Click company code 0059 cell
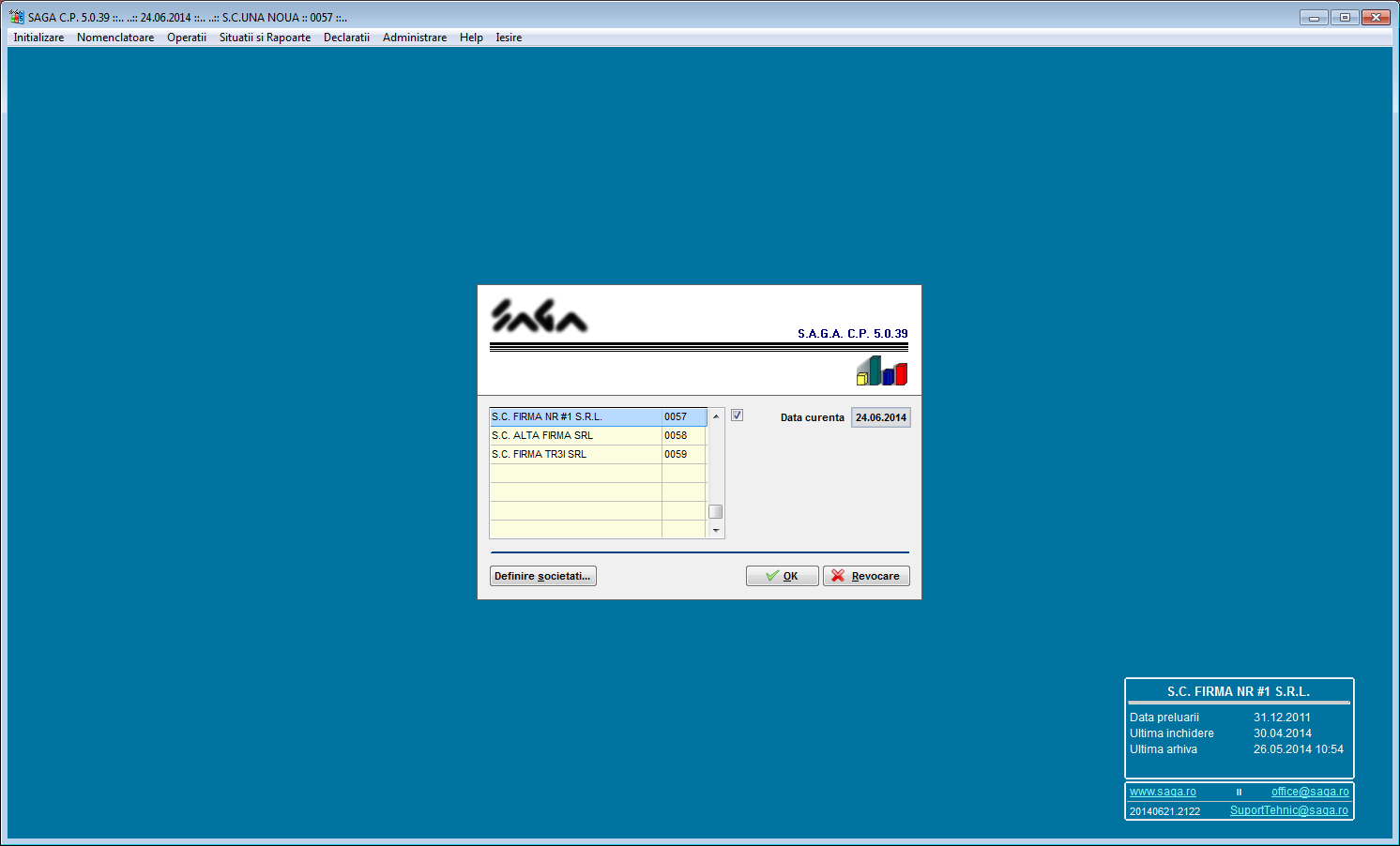Viewport: 1400px width, 846px height. pyautogui.click(x=684, y=454)
